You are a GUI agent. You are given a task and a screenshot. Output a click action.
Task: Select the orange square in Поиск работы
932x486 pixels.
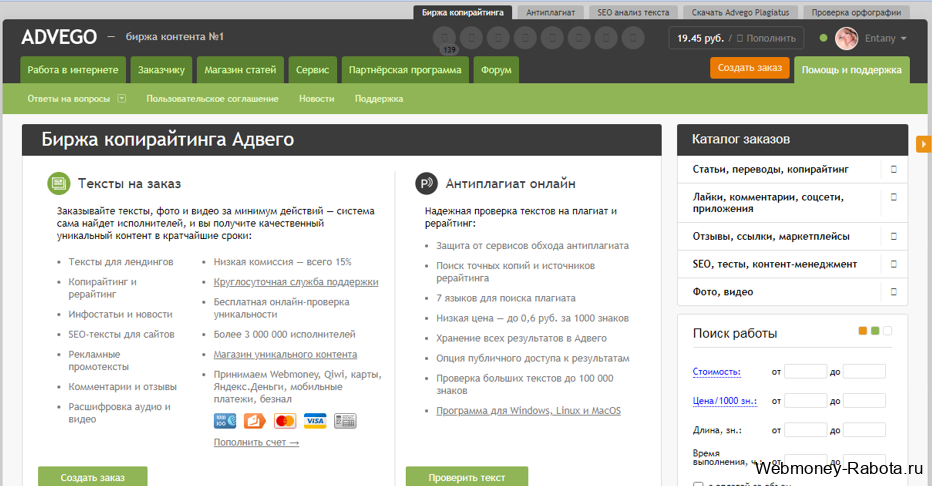(863, 331)
